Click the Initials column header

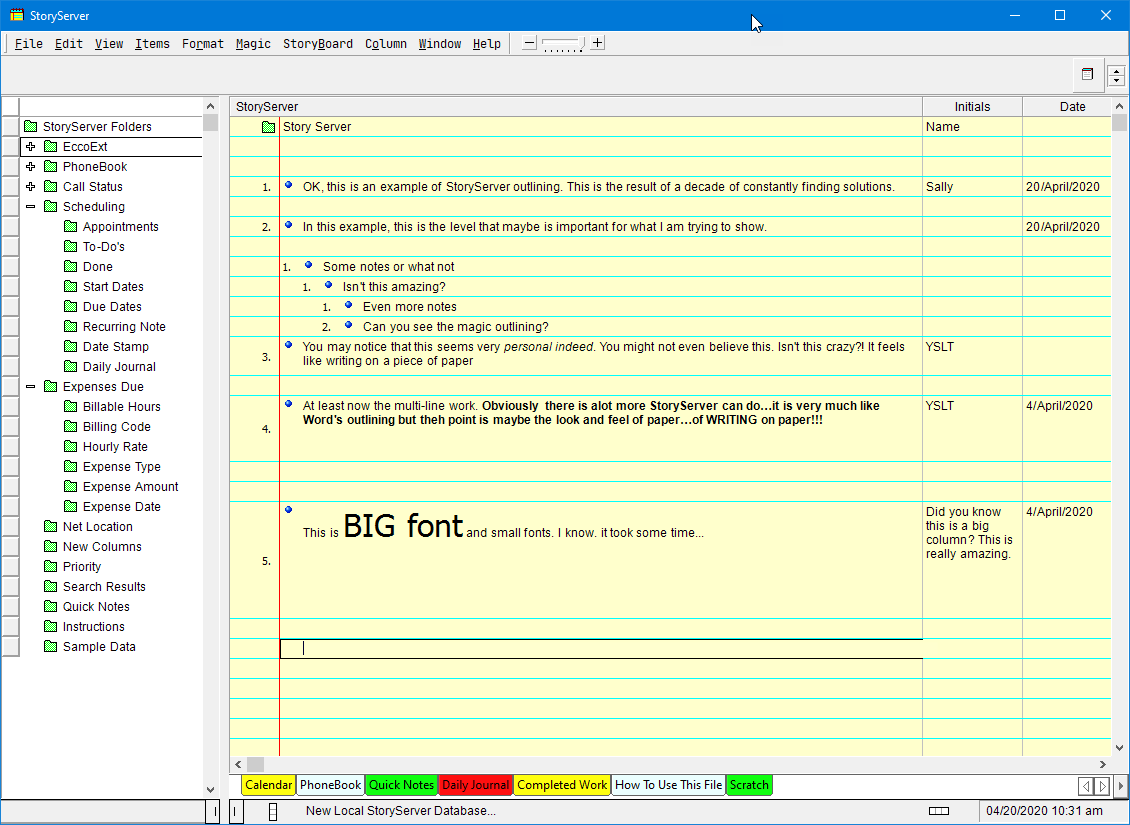pos(972,107)
